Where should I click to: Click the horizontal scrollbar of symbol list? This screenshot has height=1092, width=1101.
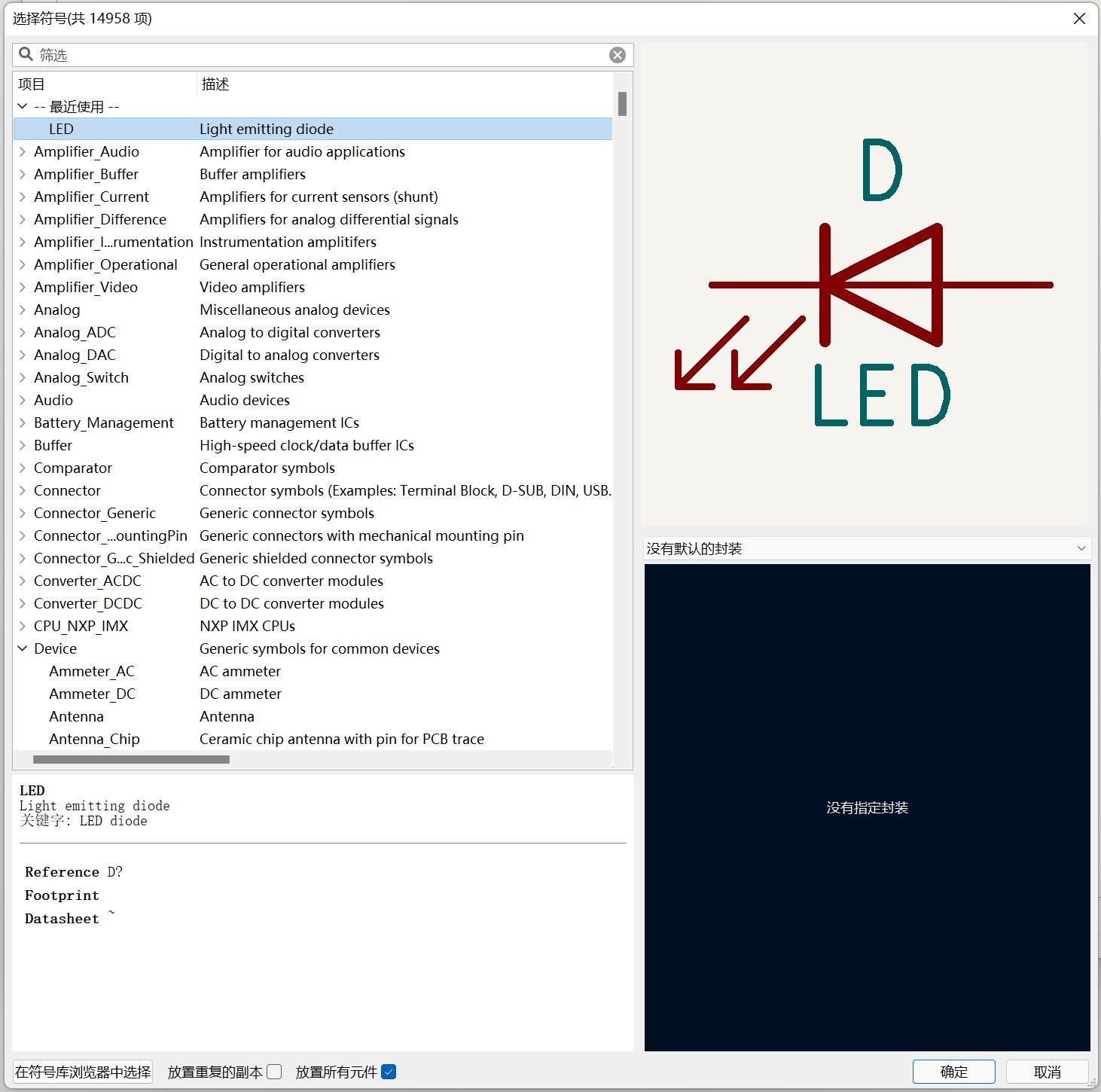point(131,759)
